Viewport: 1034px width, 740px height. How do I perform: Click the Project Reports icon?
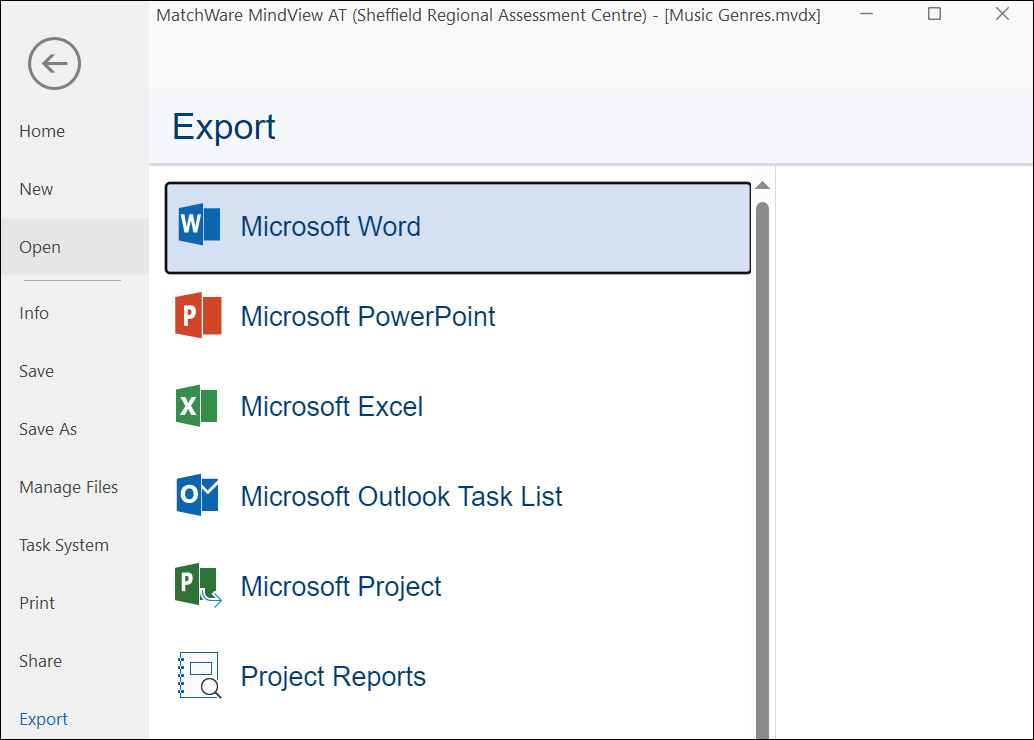pos(198,675)
